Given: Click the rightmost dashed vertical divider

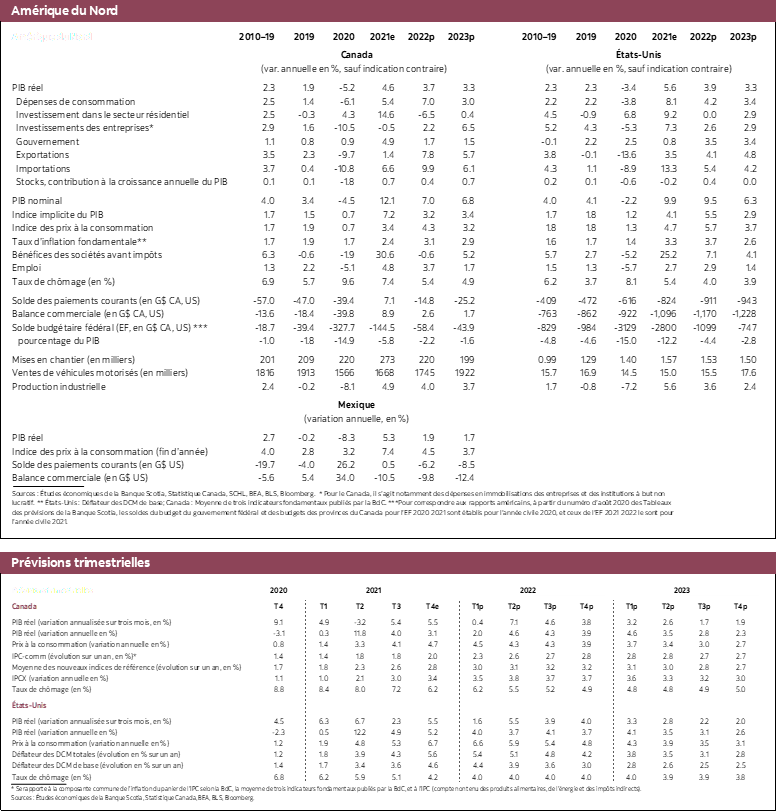Looking at the screenshot, I should [x=613, y=690].
